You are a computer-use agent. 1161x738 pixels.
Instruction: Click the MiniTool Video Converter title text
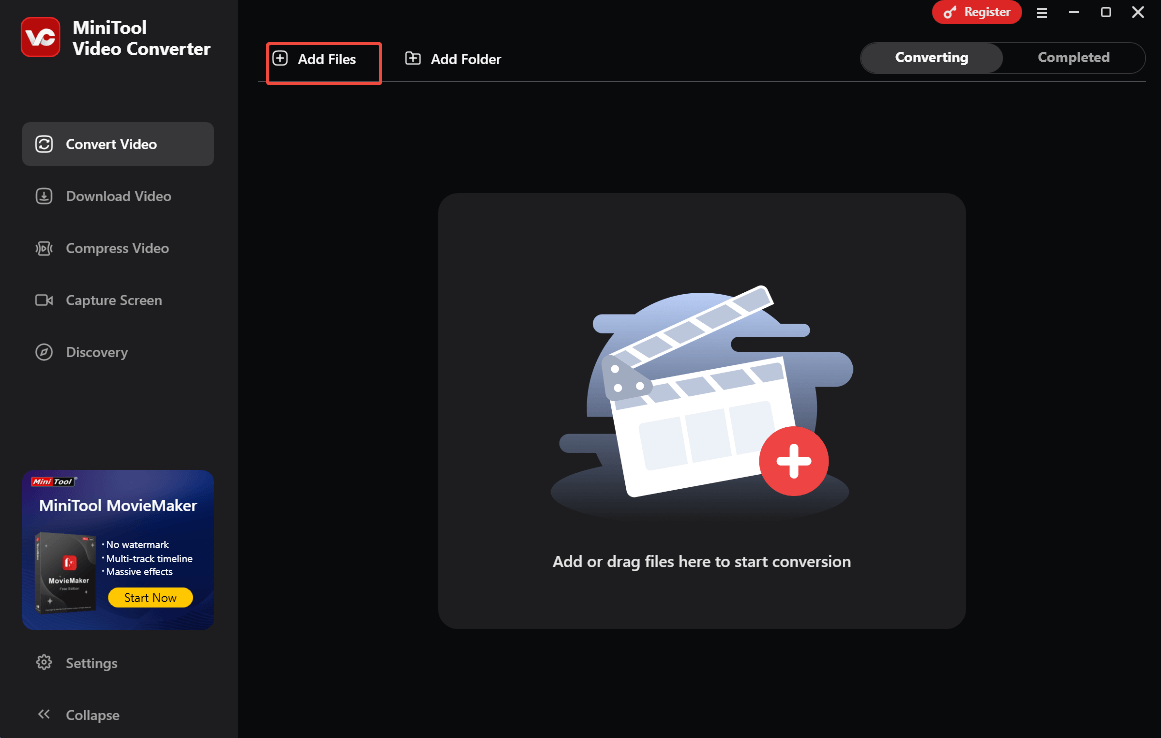pyautogui.click(x=141, y=38)
